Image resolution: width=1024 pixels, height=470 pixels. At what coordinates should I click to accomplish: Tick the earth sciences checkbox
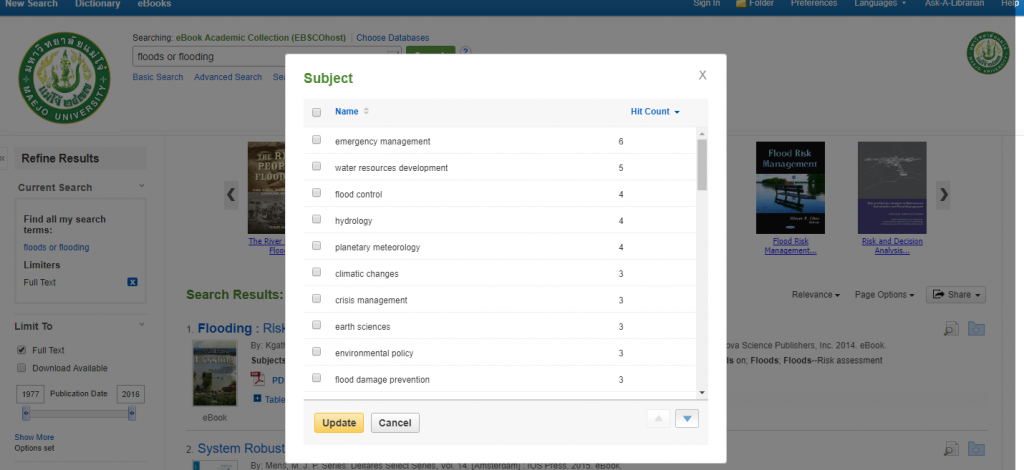(317, 325)
